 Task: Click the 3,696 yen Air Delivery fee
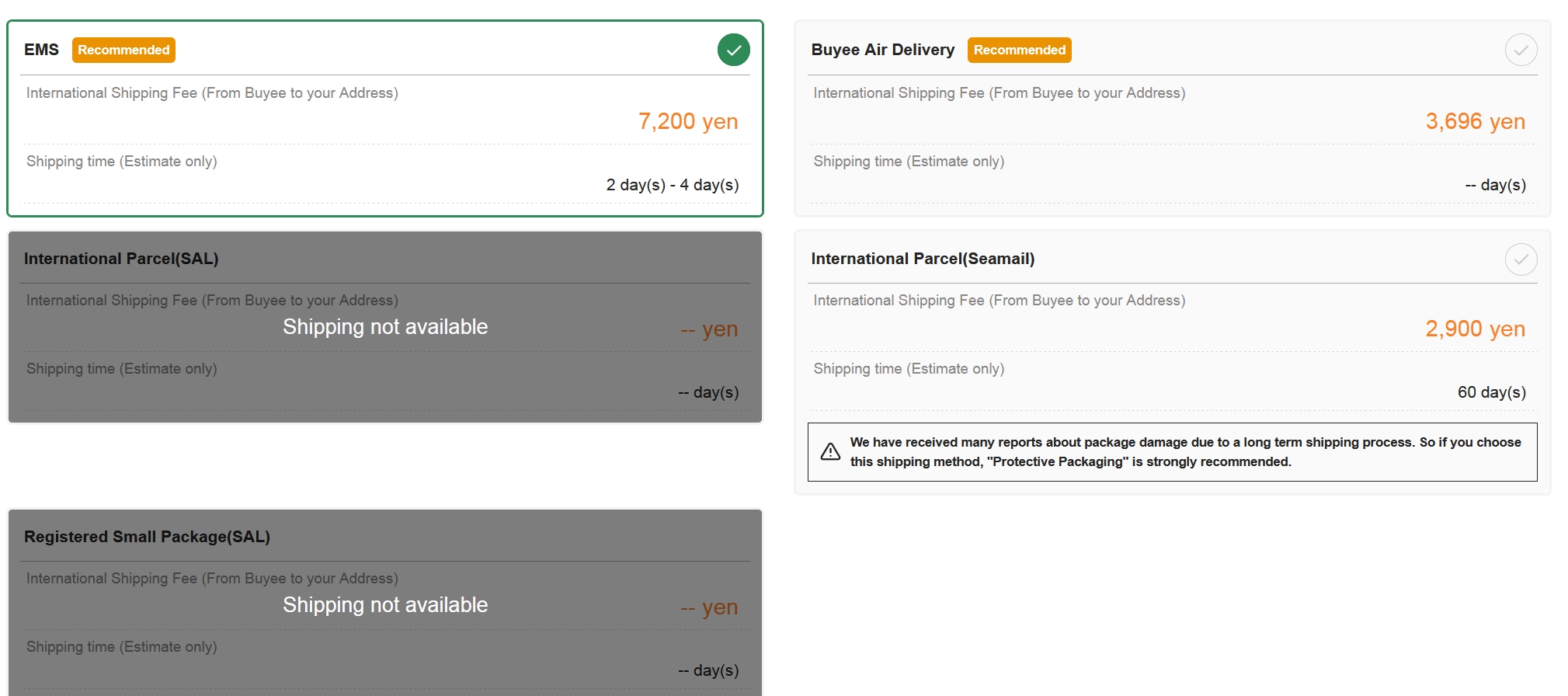1476,121
